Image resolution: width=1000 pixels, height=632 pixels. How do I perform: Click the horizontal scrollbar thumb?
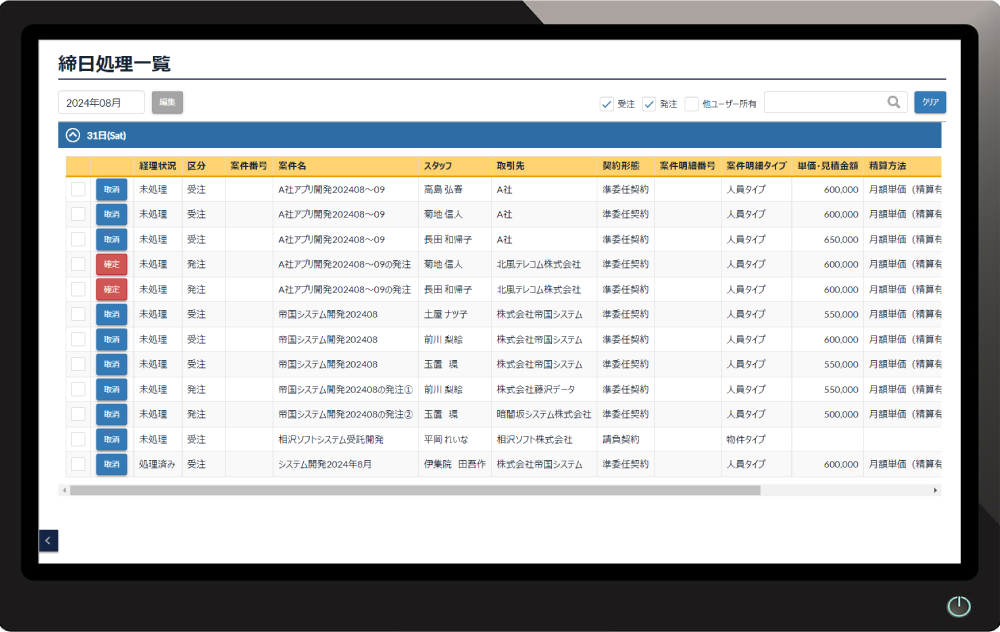(x=414, y=490)
